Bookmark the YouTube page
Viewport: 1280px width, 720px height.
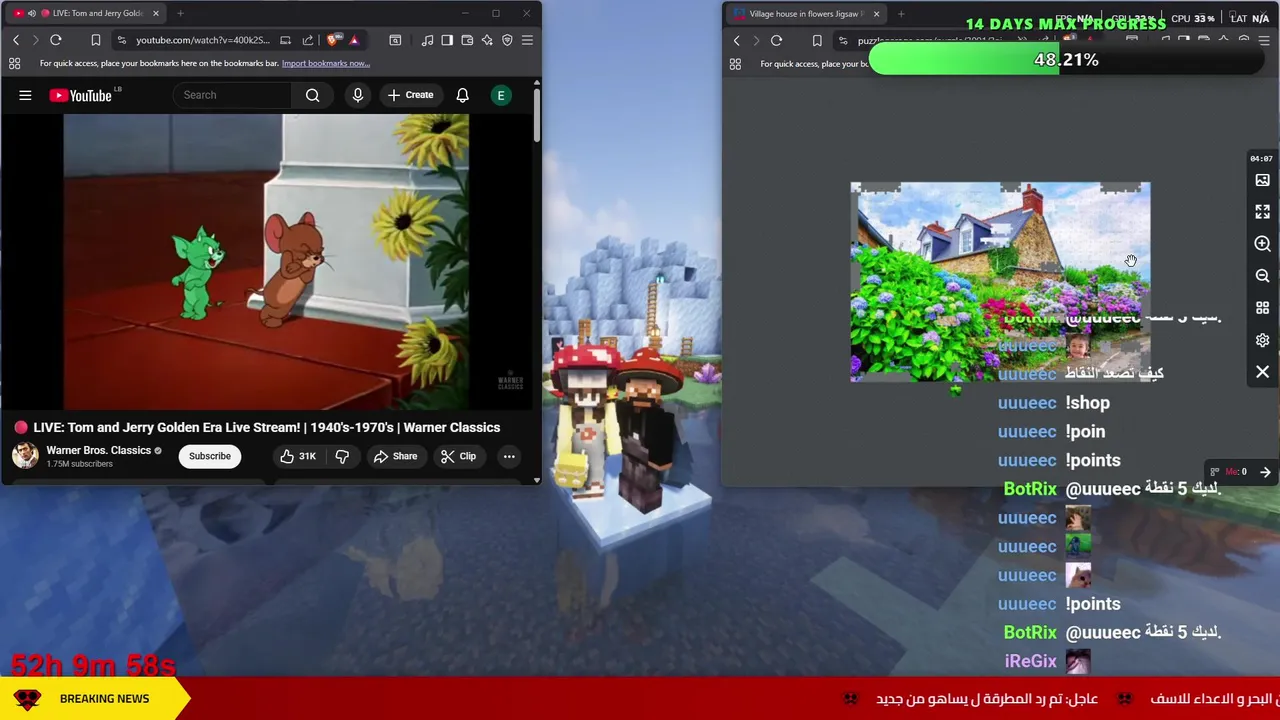[x=95, y=40]
